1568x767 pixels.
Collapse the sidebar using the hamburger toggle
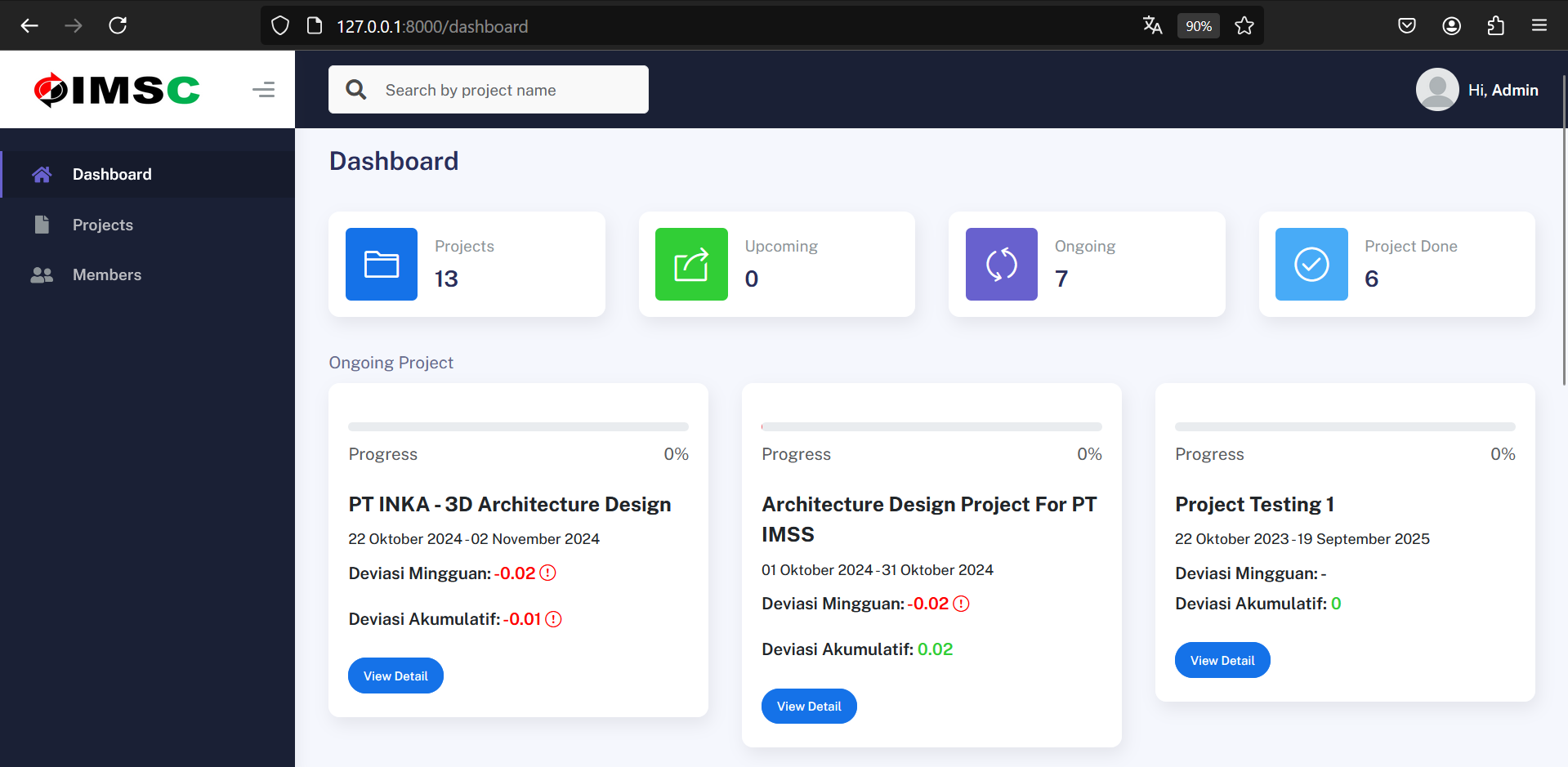[x=263, y=90]
